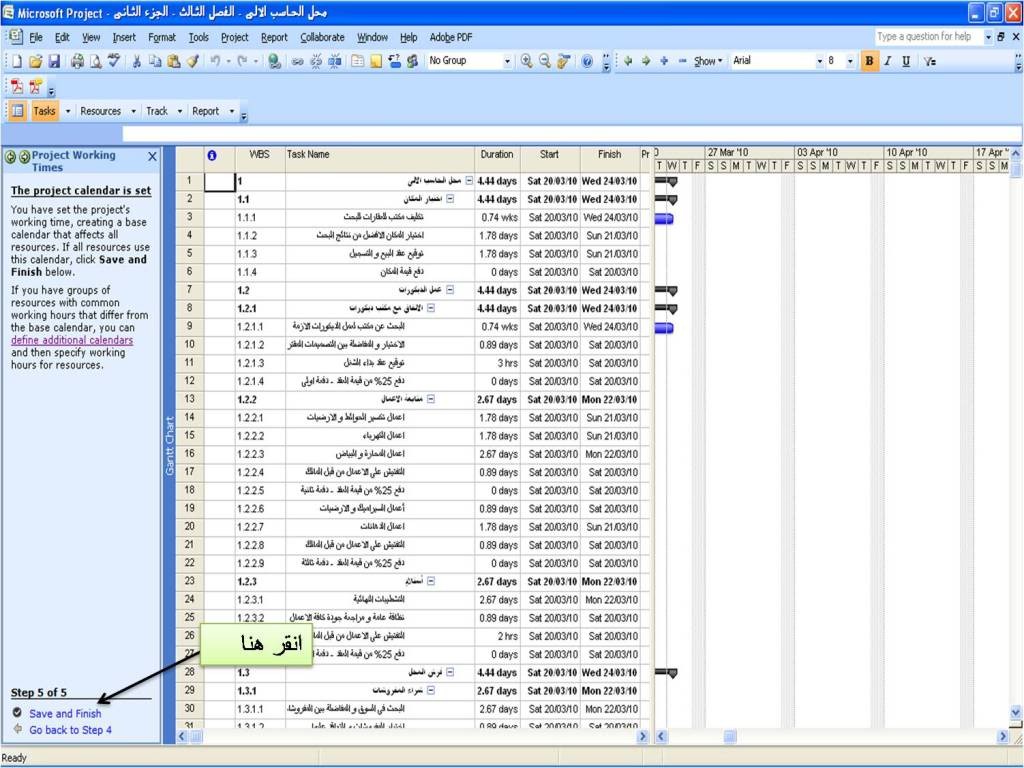The width and height of the screenshot is (1024, 768).
Task: Open the Arial font name dropdown
Action: pos(820,61)
